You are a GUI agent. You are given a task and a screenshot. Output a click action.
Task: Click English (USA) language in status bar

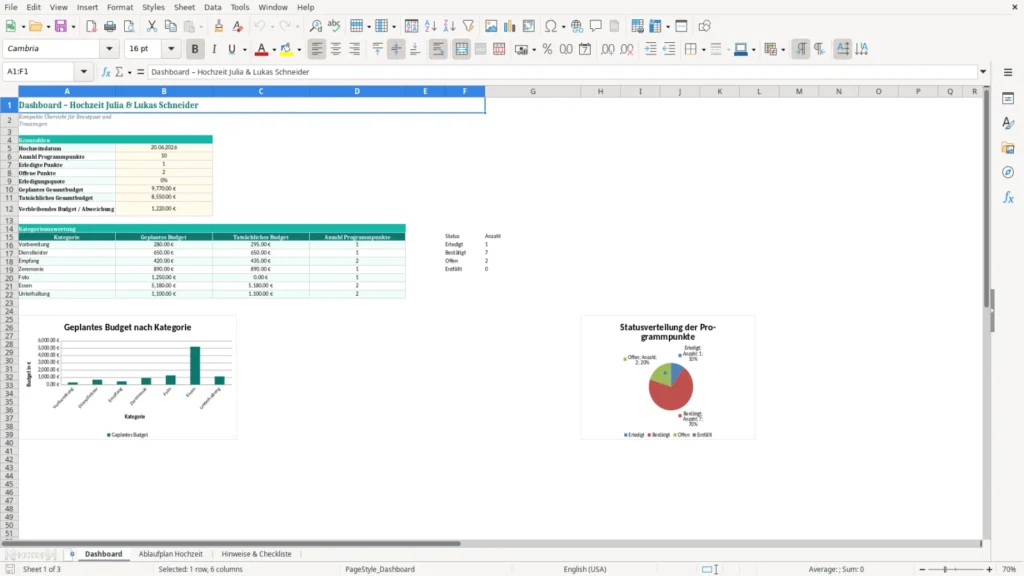click(584, 569)
